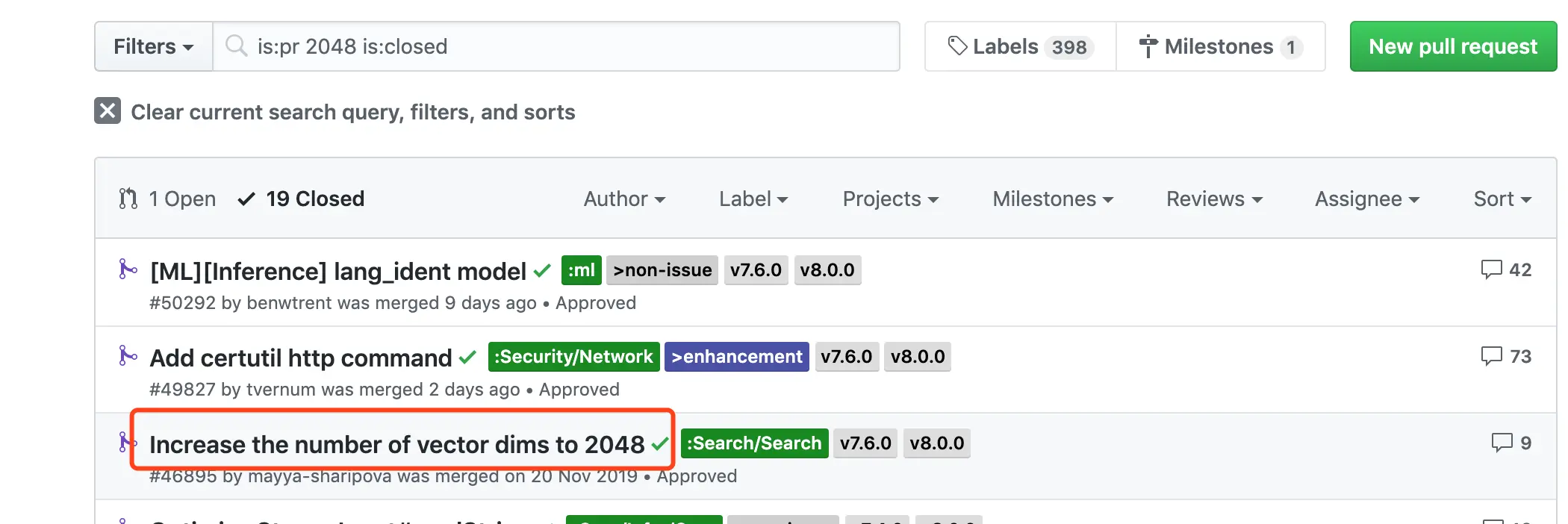The image size is (1568, 524).
Task: Focus the pull request search field
Action: point(556,46)
